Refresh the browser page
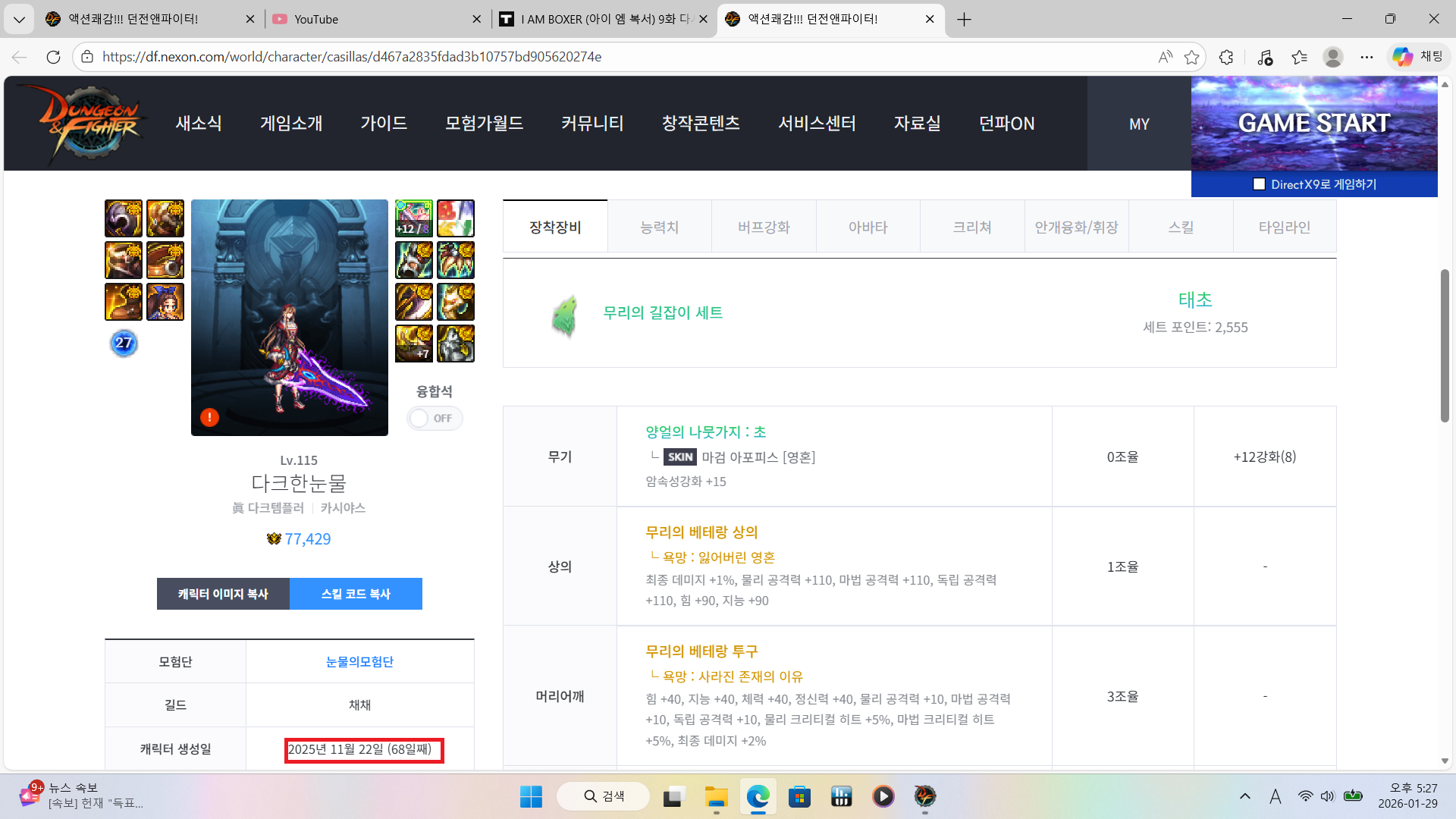The height and width of the screenshot is (819, 1456). (x=53, y=57)
